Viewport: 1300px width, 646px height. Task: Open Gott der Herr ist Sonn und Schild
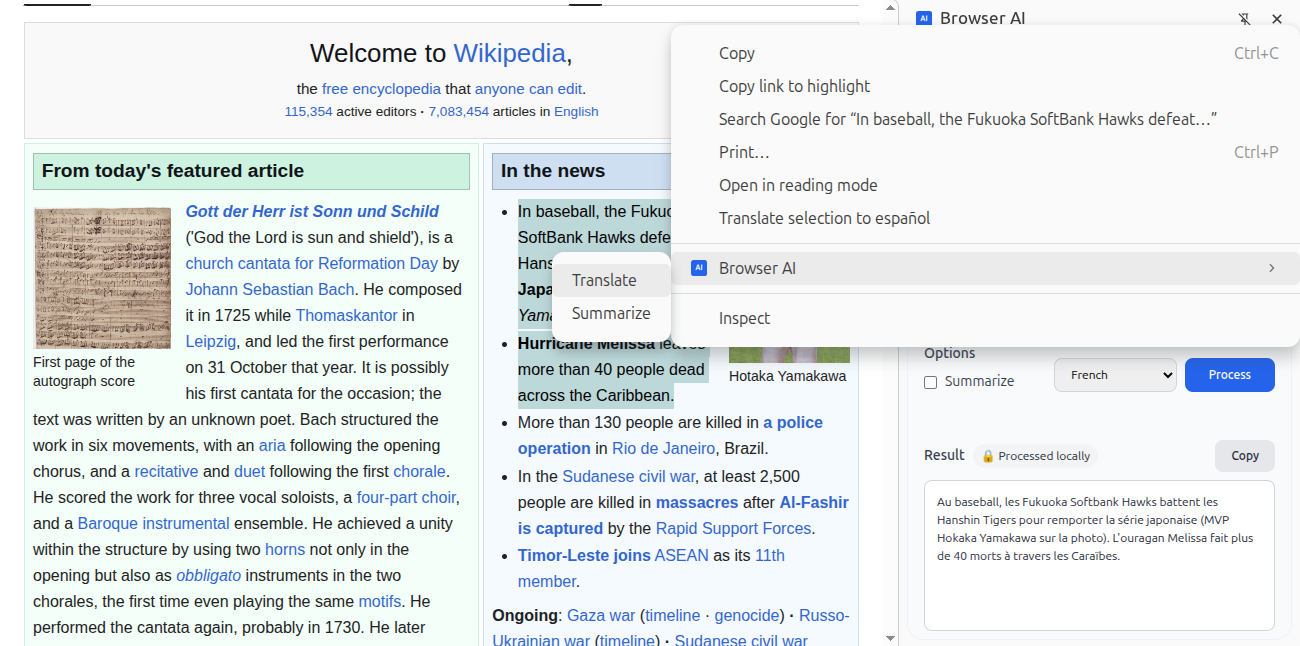click(312, 211)
